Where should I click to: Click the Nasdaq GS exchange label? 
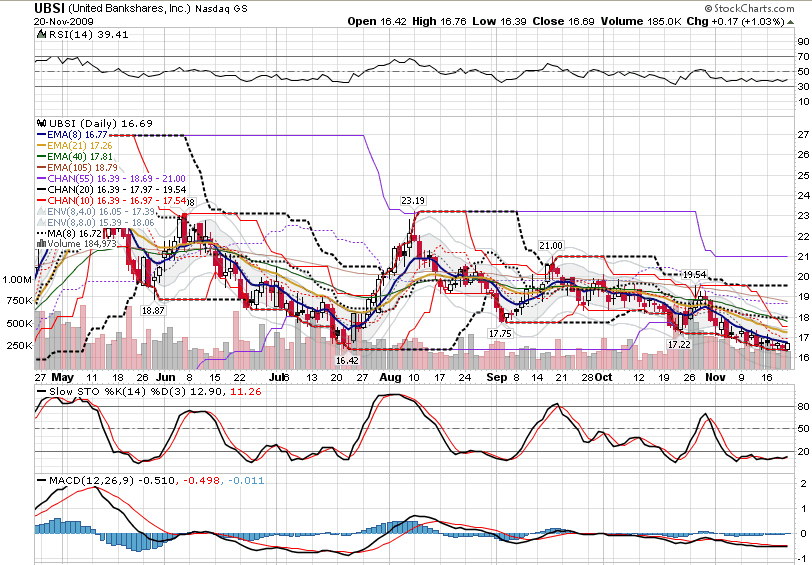pyautogui.click(x=221, y=9)
